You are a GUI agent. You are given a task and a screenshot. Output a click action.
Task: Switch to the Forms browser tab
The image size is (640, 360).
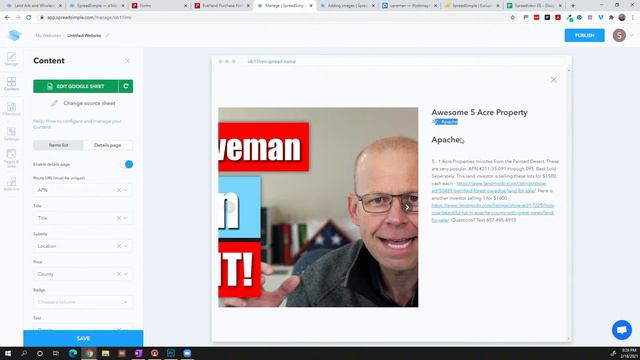[159, 6]
